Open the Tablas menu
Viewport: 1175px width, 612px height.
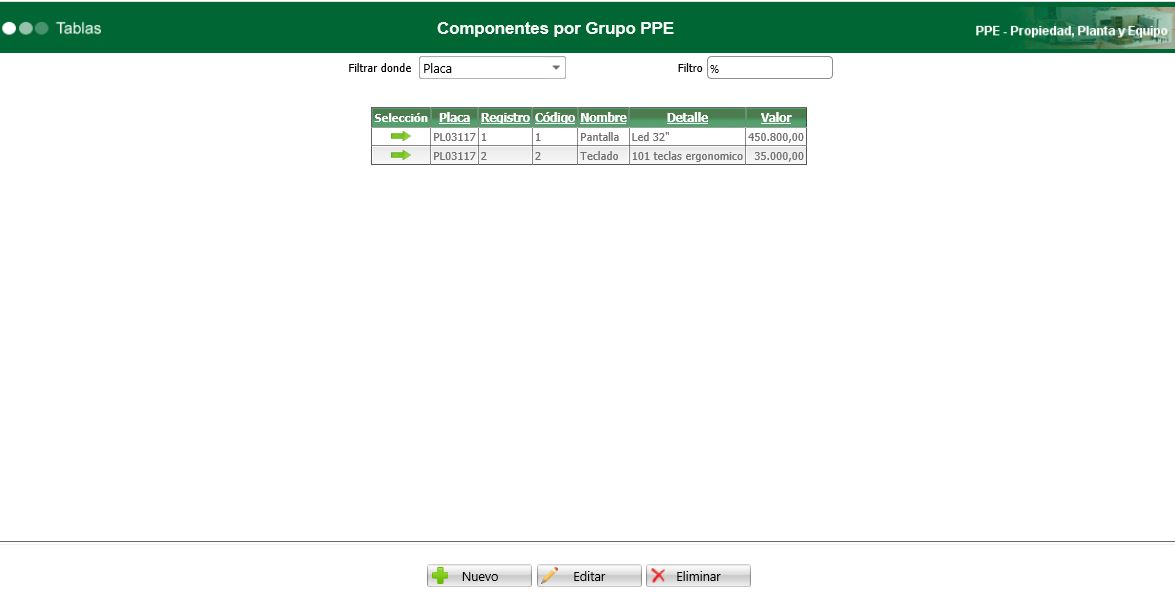78,28
